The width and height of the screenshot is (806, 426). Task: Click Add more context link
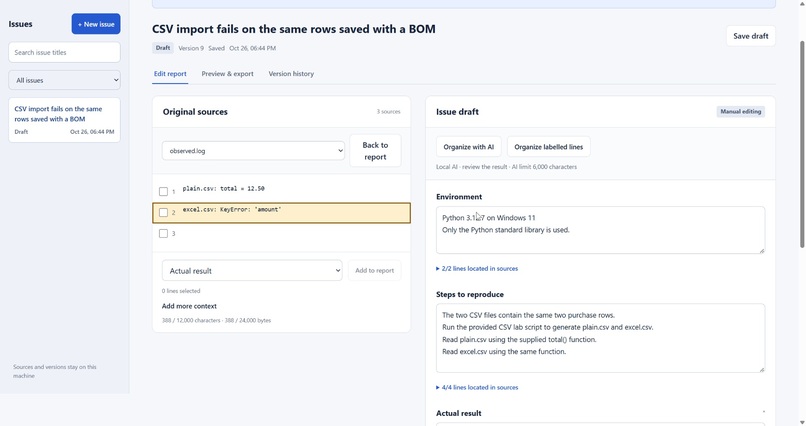[x=189, y=306]
